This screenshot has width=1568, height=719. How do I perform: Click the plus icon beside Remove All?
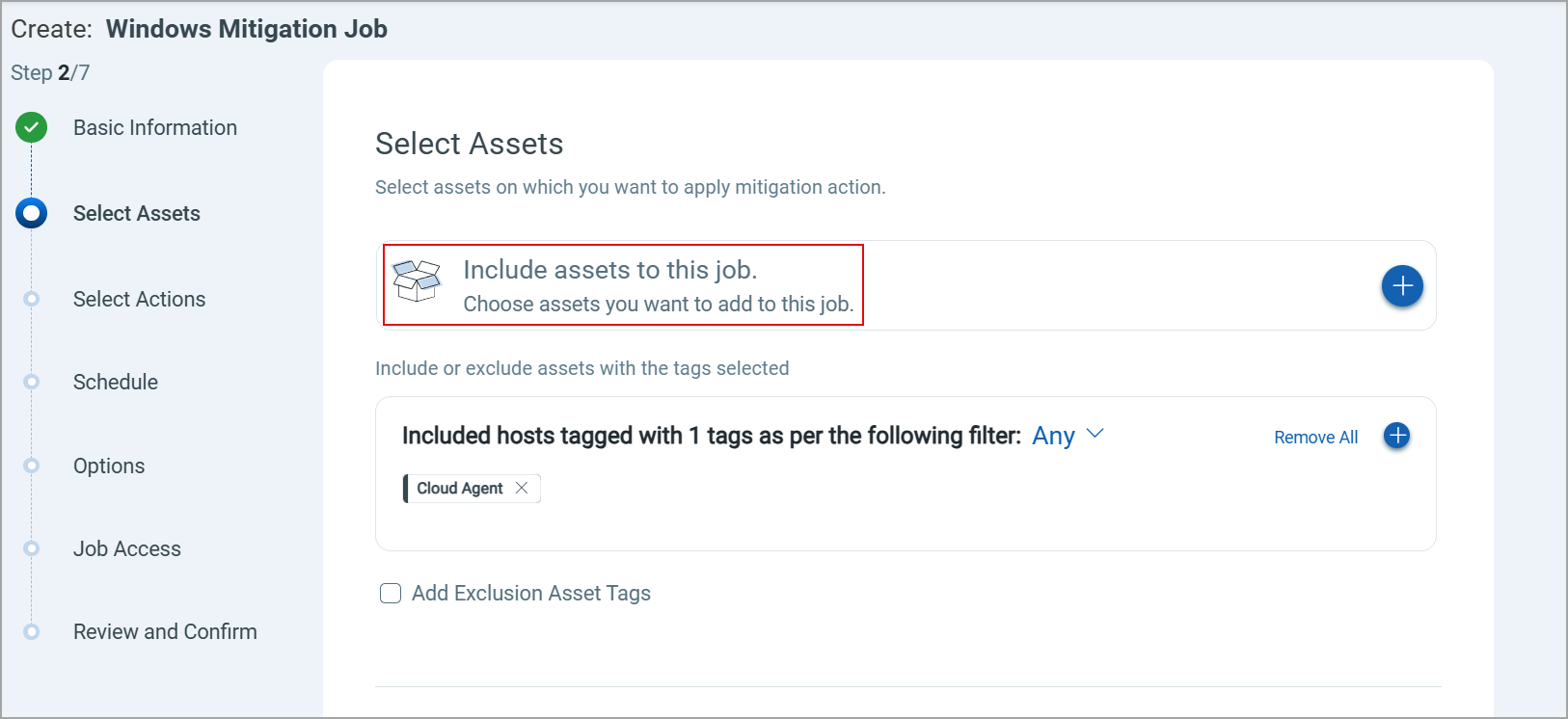1396,436
